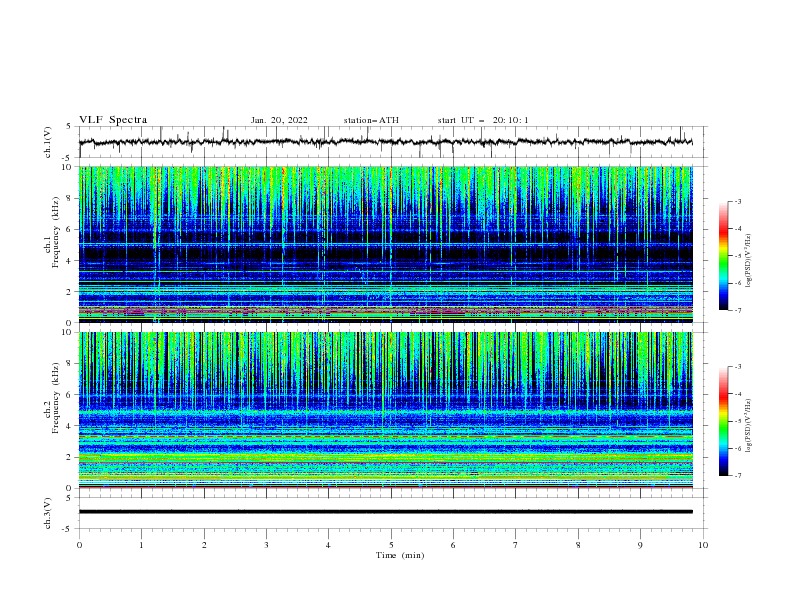Click time axis tick label '7'
This screenshot has height=612, width=792.
pyautogui.click(x=516, y=545)
